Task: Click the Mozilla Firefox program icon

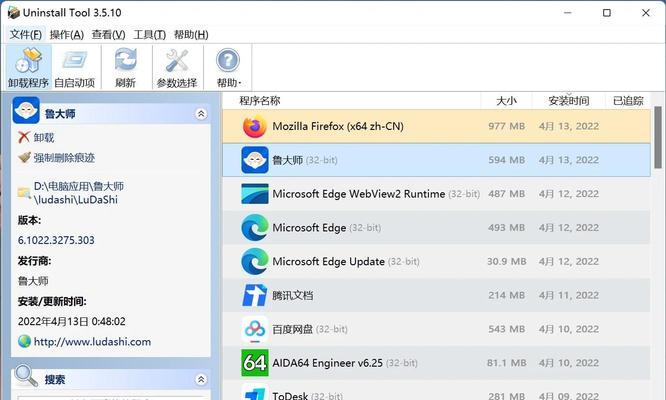Action: pyautogui.click(x=254, y=126)
